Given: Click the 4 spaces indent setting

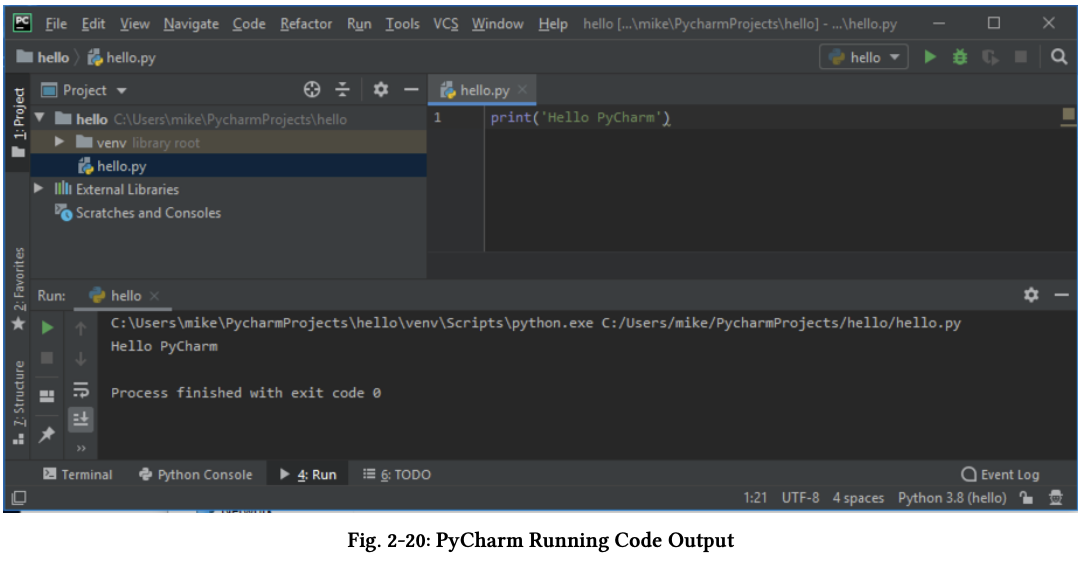Looking at the screenshot, I should tap(858, 498).
